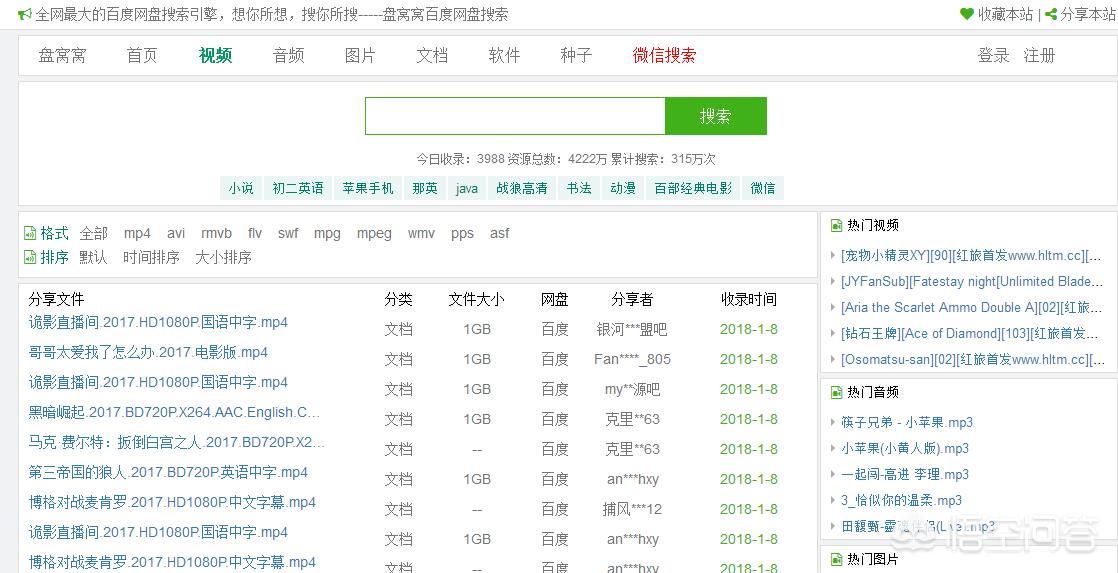Click the 热门图片 panel icon
The width and height of the screenshot is (1118, 573).
pyautogui.click(x=836, y=559)
